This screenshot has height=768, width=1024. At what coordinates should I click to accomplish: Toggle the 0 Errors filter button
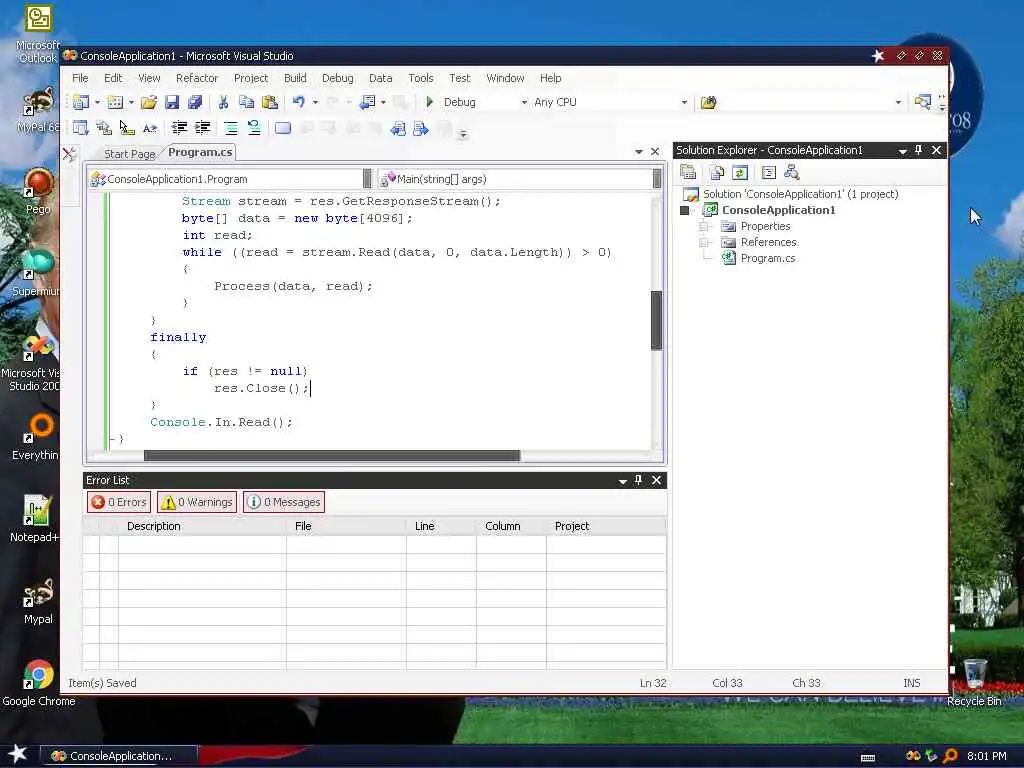point(119,502)
